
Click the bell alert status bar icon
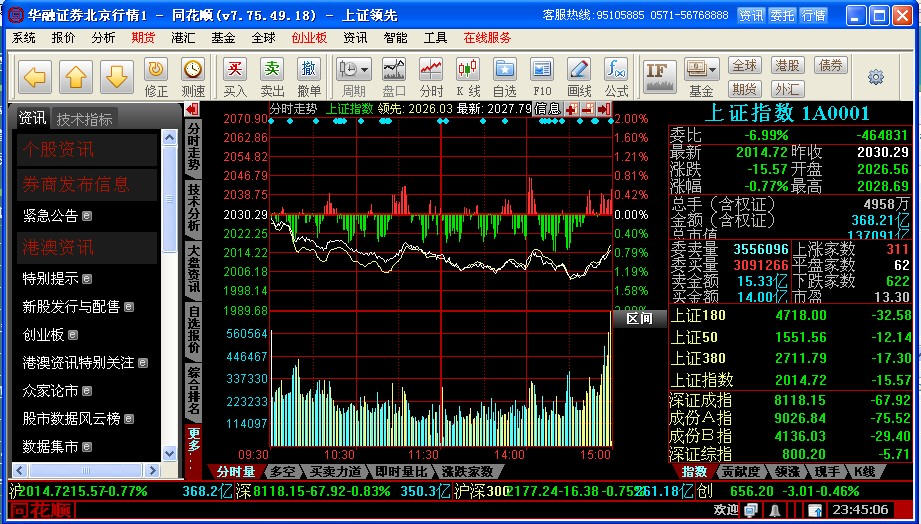pos(775,509)
